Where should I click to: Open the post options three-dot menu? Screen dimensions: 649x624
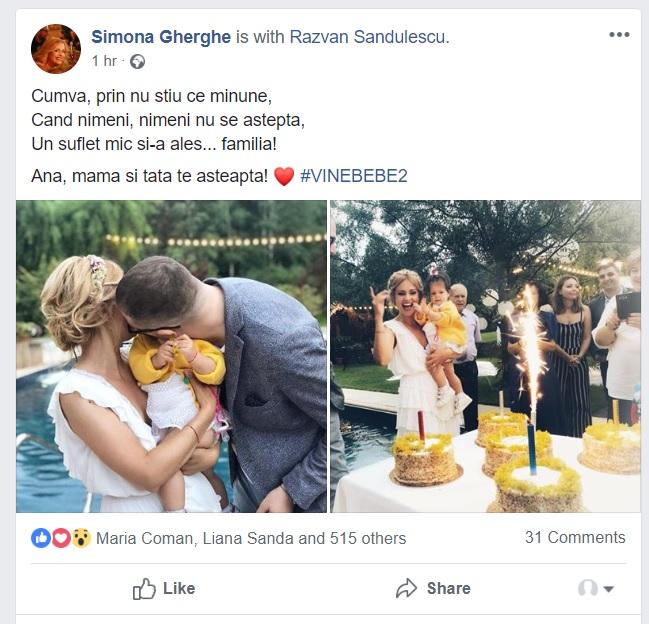click(x=619, y=34)
